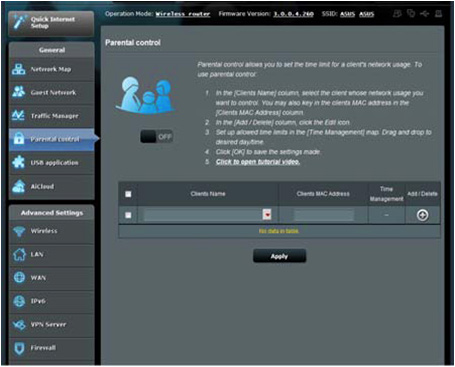
Task: Click the USB status icon in top bar
Action: pos(424,14)
